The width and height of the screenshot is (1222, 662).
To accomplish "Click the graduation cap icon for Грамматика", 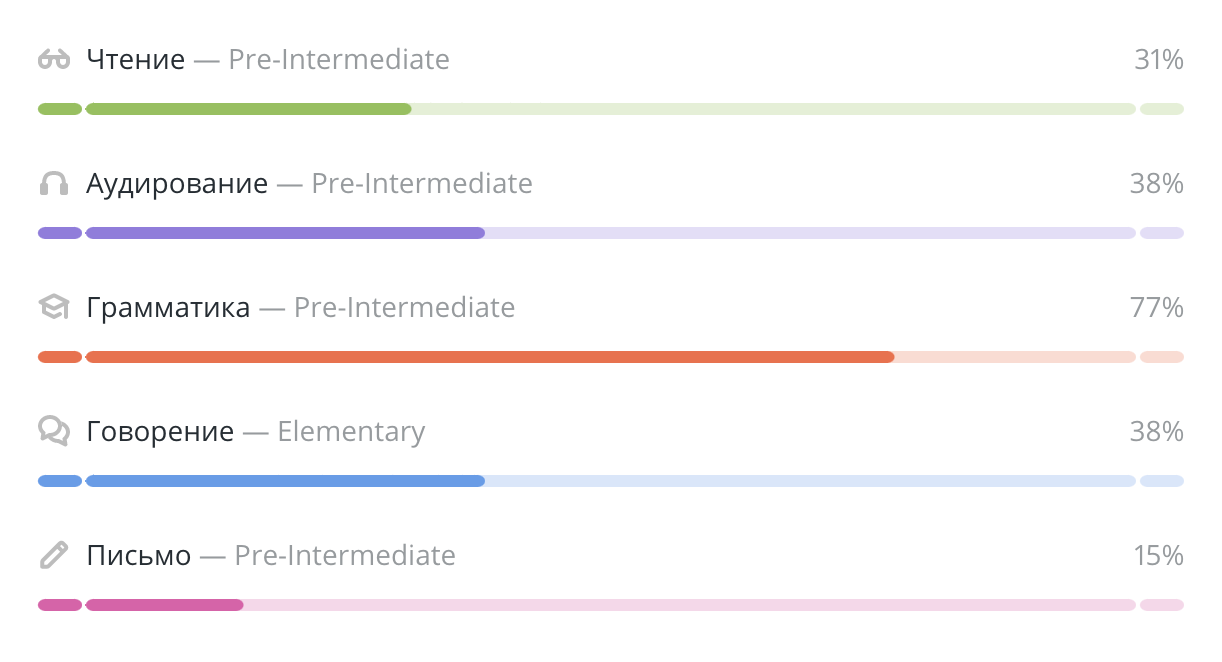I will pyautogui.click(x=54, y=308).
